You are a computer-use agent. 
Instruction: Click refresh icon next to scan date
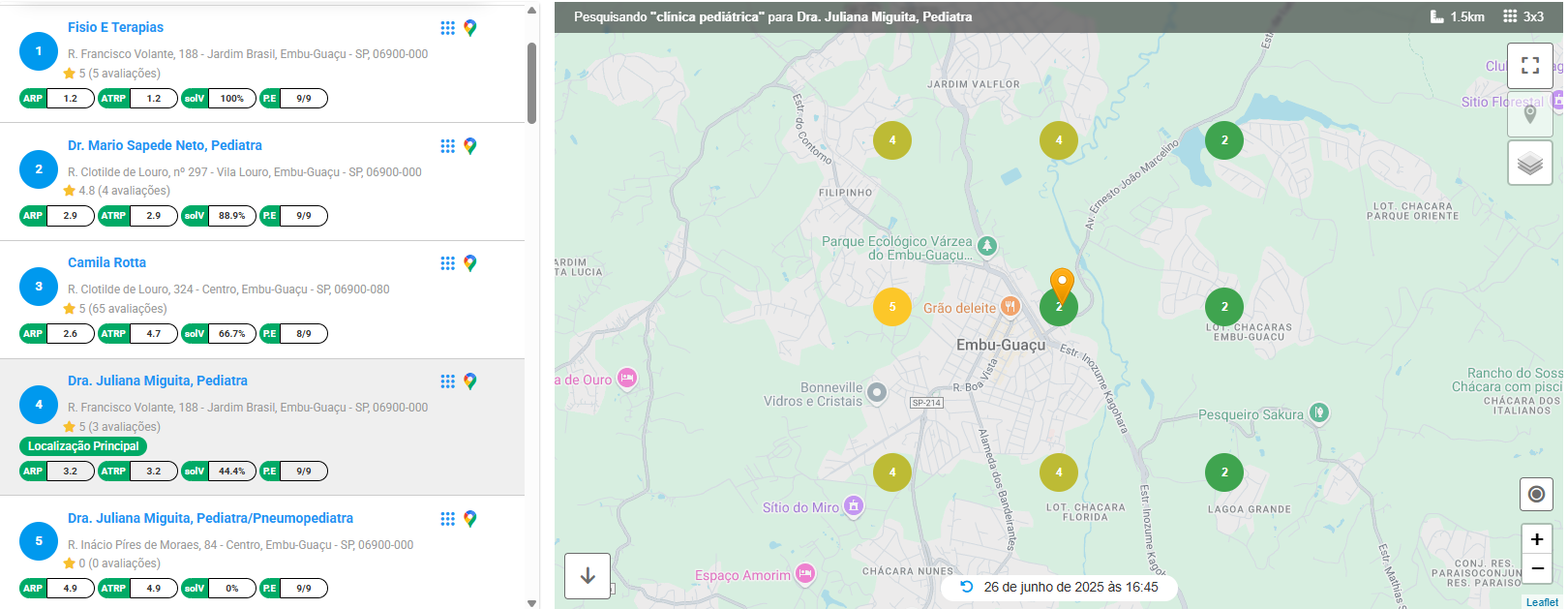pyautogui.click(x=966, y=587)
